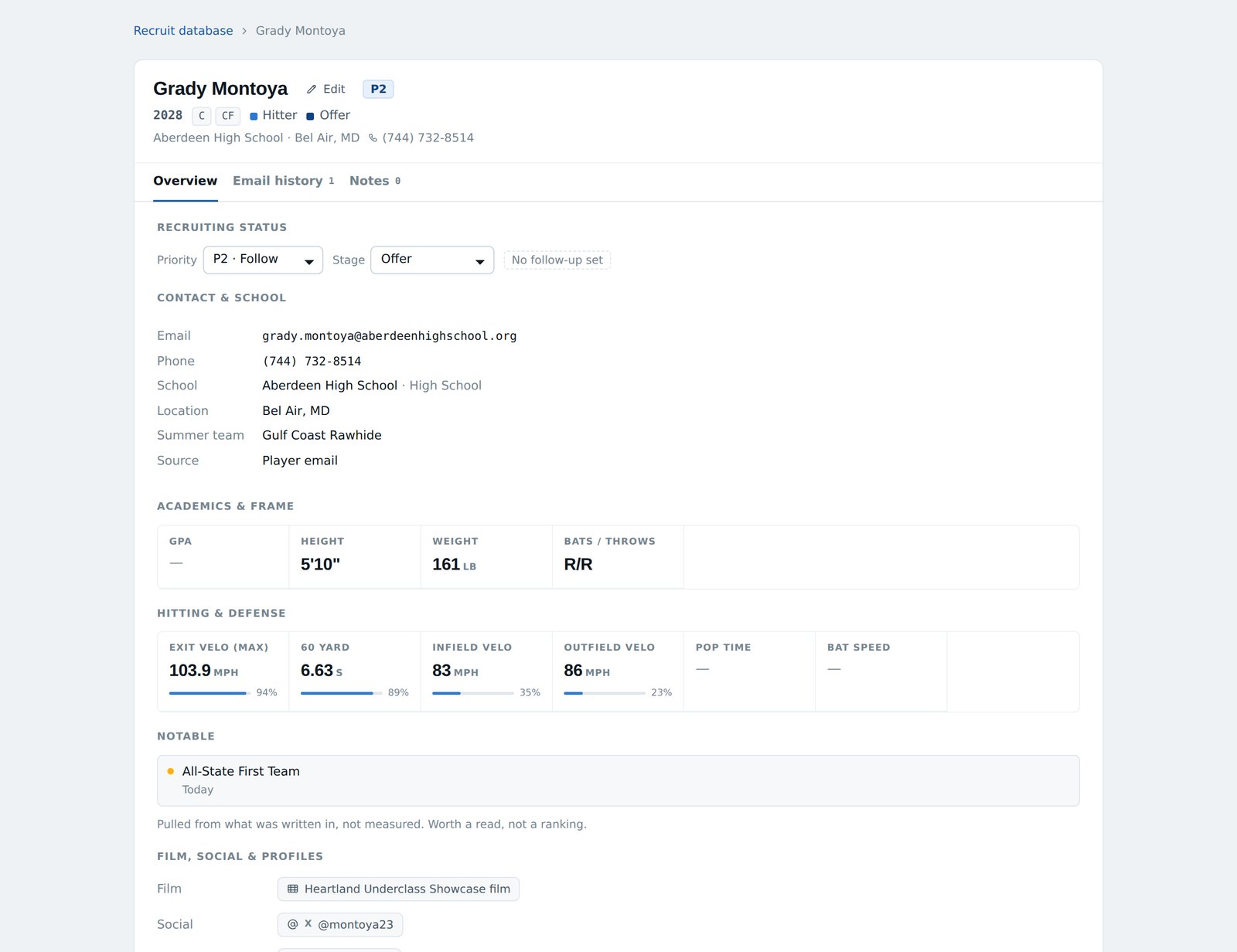Open the Stage dropdown showing Offer
The height and width of the screenshot is (952, 1237).
click(432, 260)
